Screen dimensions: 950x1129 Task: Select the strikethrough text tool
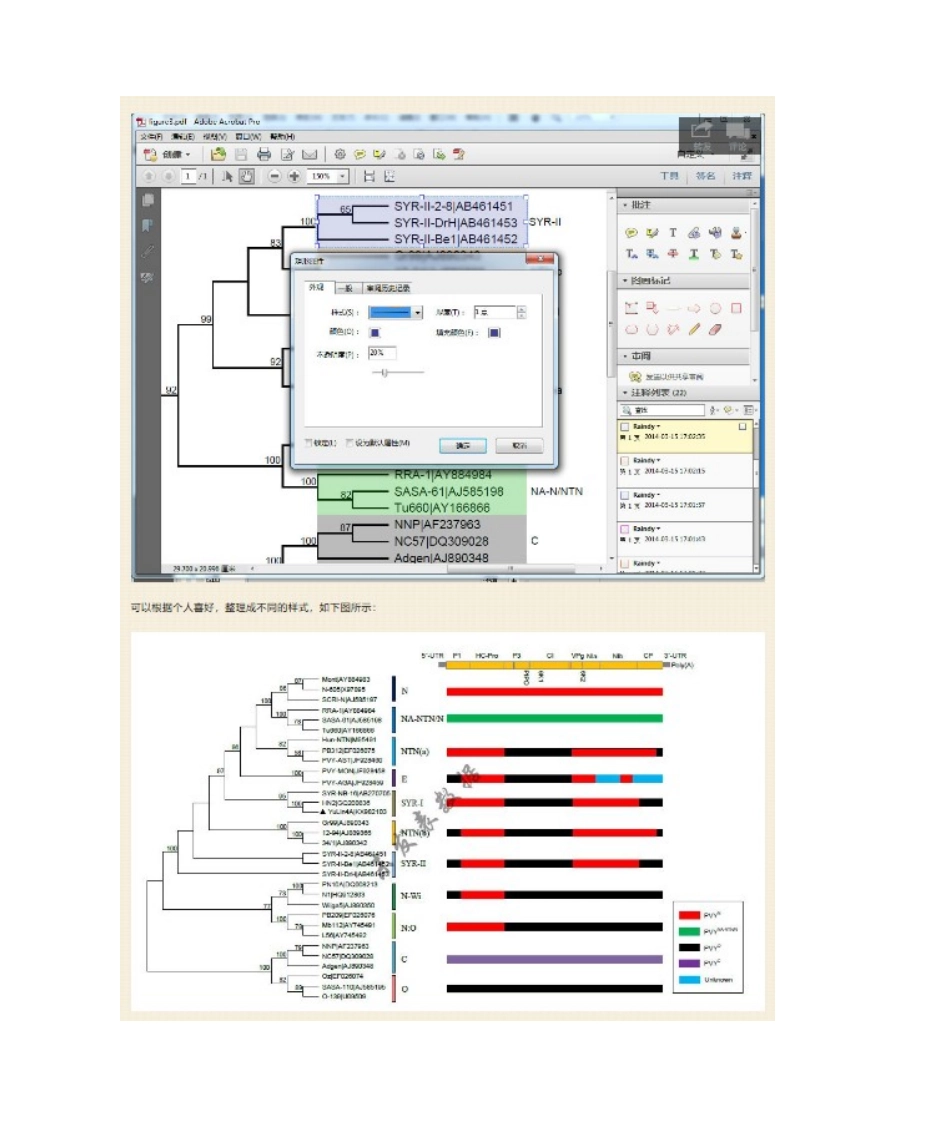point(673,254)
